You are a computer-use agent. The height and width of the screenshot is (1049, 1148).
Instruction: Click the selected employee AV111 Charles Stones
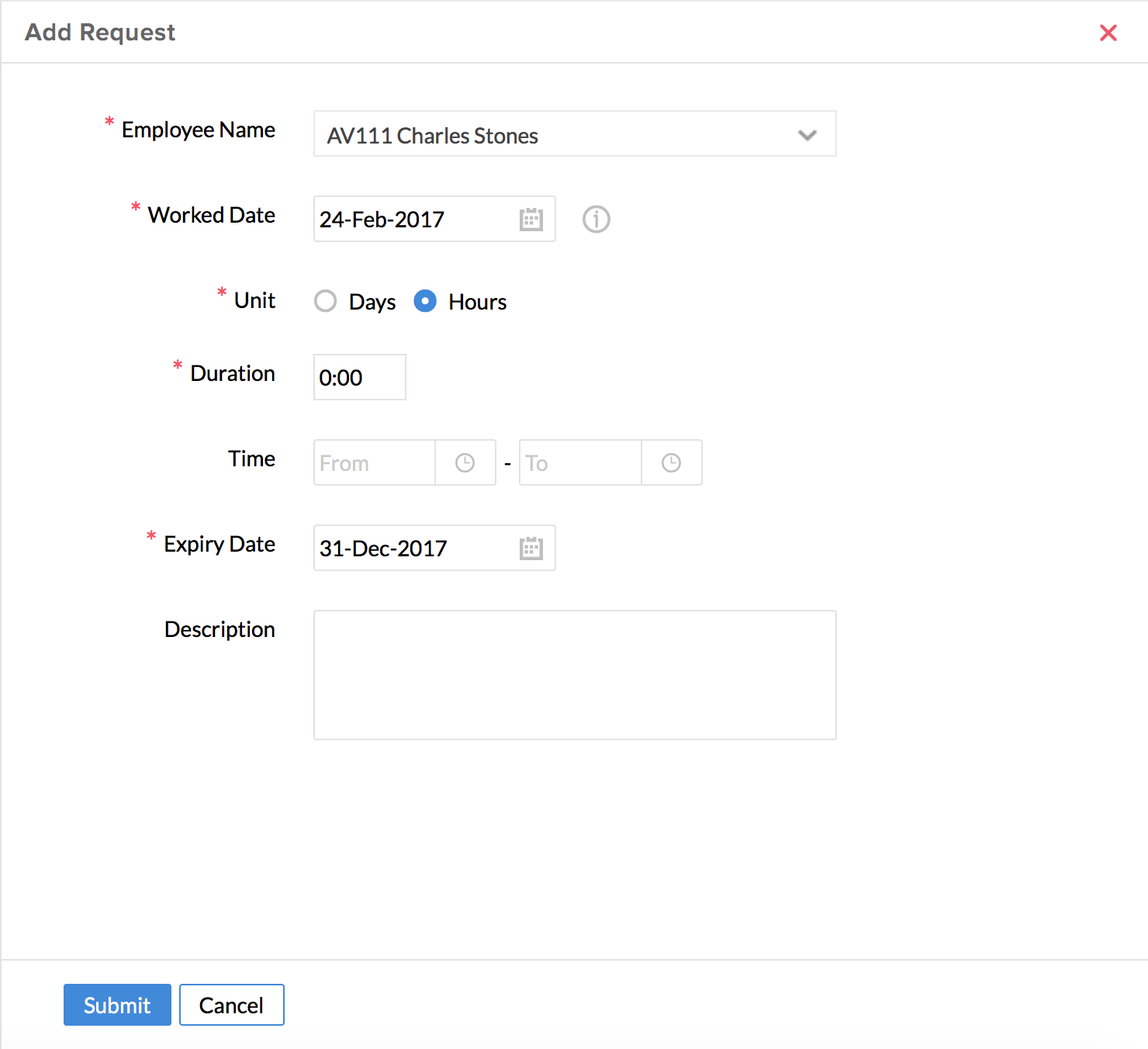click(x=432, y=136)
